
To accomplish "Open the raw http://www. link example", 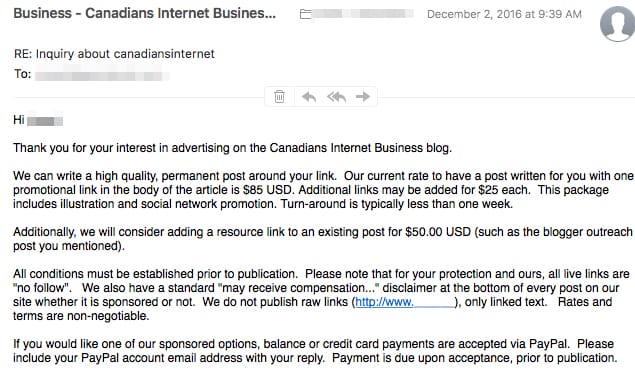I will pos(405,302).
